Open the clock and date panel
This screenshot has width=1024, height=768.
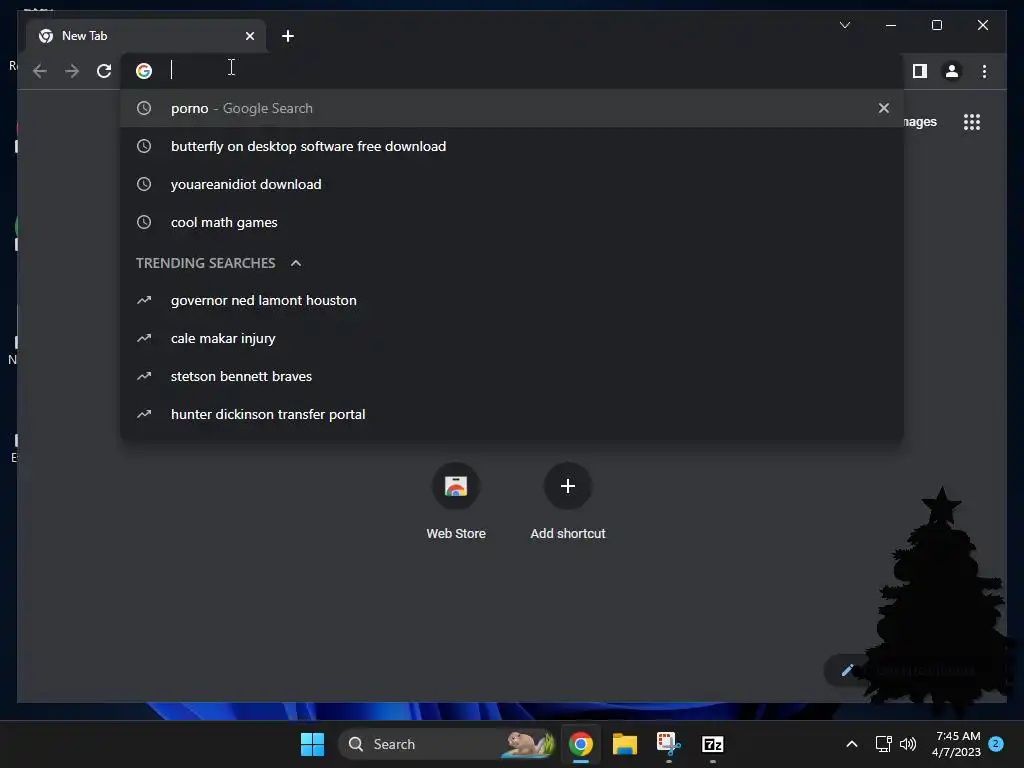click(957, 744)
